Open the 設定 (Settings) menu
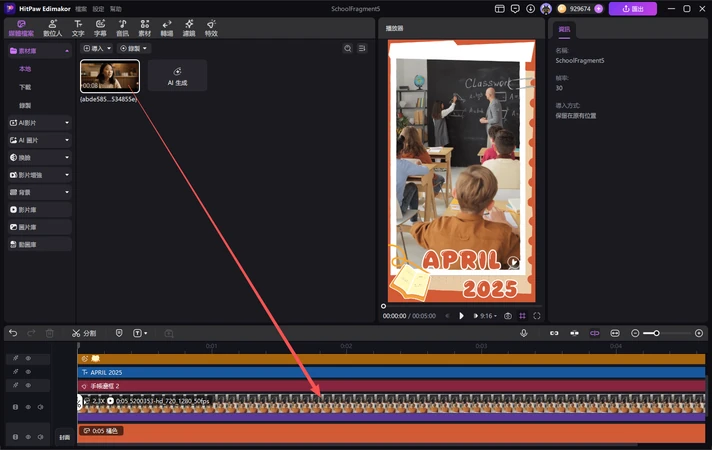 tap(98, 9)
